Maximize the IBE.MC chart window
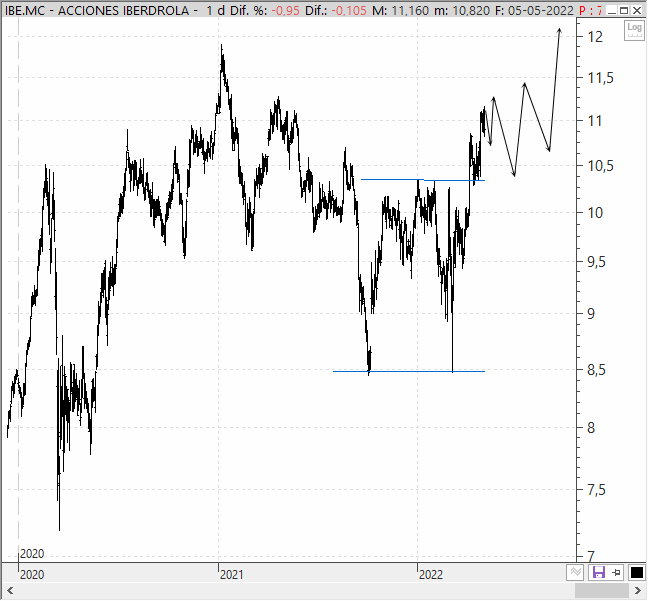The width and height of the screenshot is (648, 601). [624, 10]
